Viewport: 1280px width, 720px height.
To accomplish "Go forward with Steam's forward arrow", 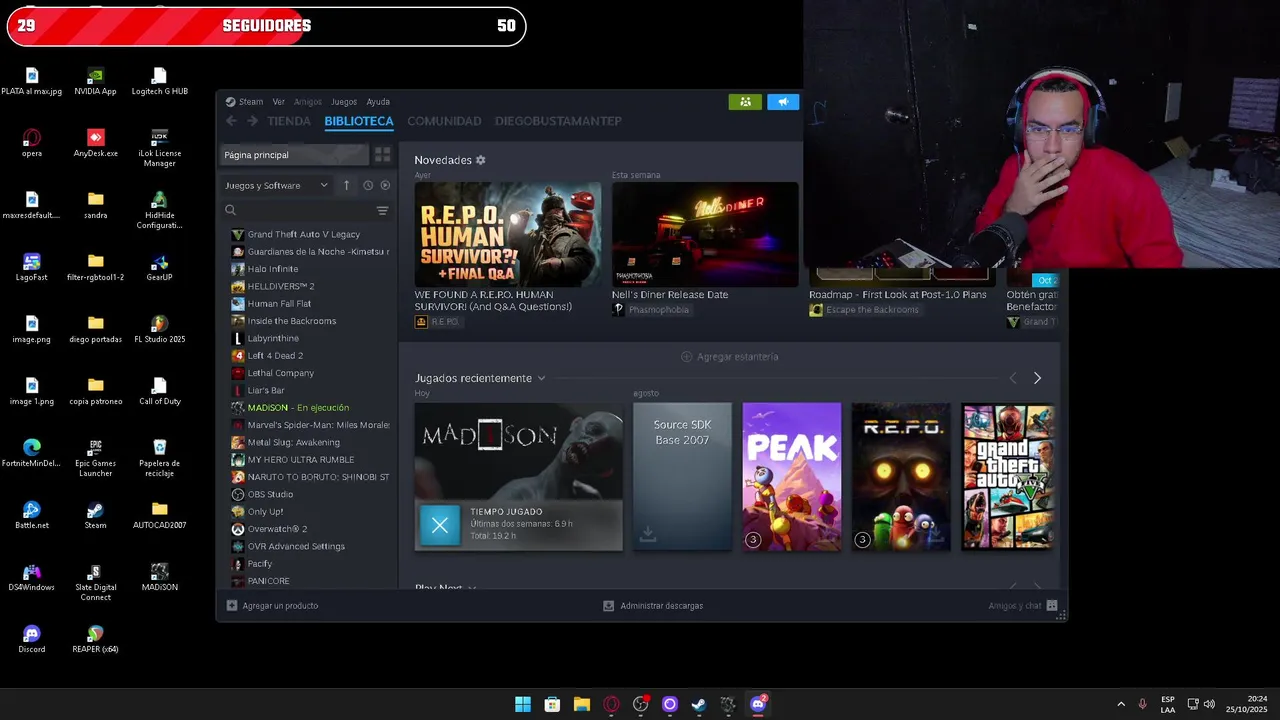I will [x=252, y=121].
